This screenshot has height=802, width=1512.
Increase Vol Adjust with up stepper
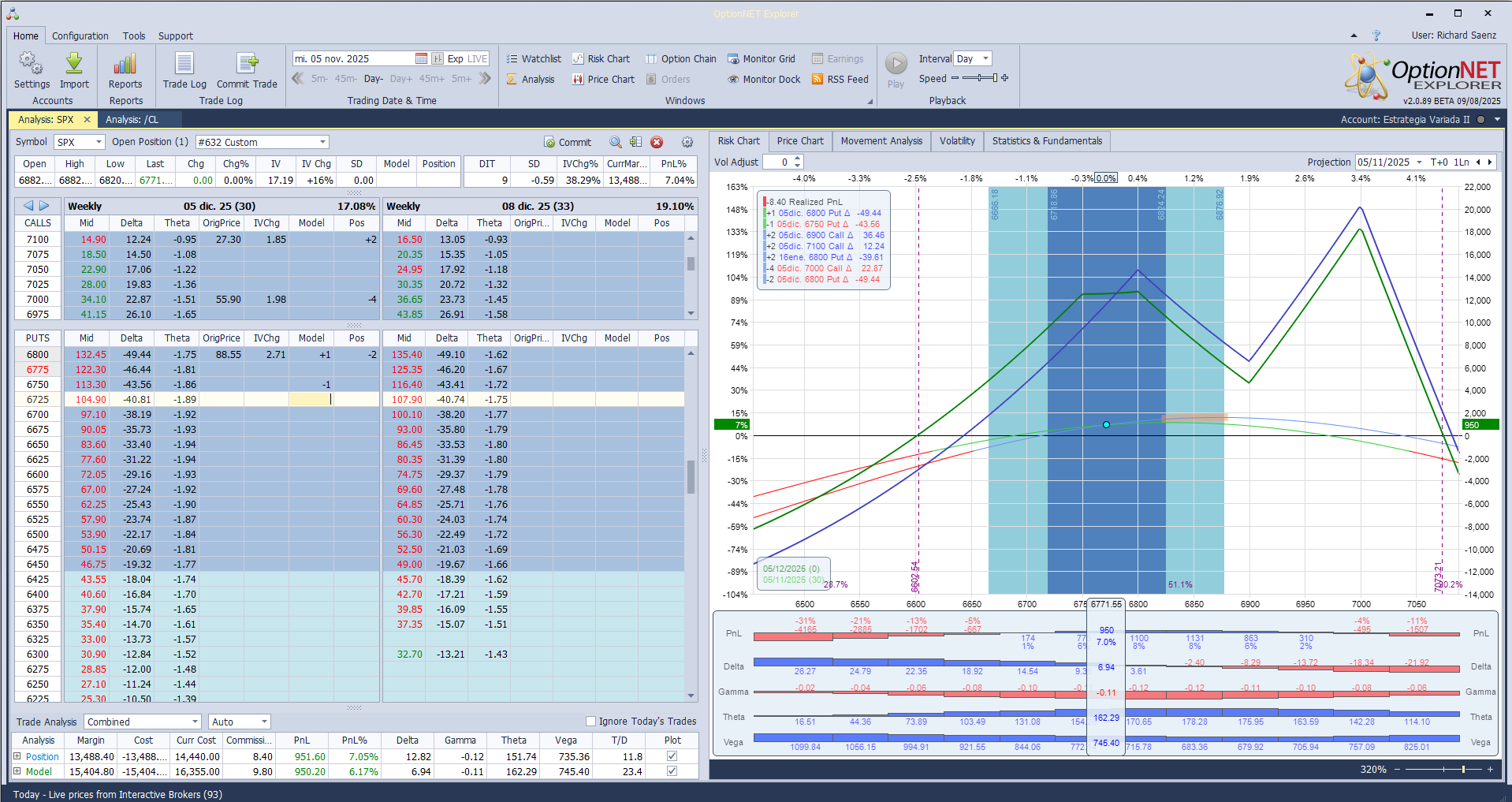tap(798, 159)
